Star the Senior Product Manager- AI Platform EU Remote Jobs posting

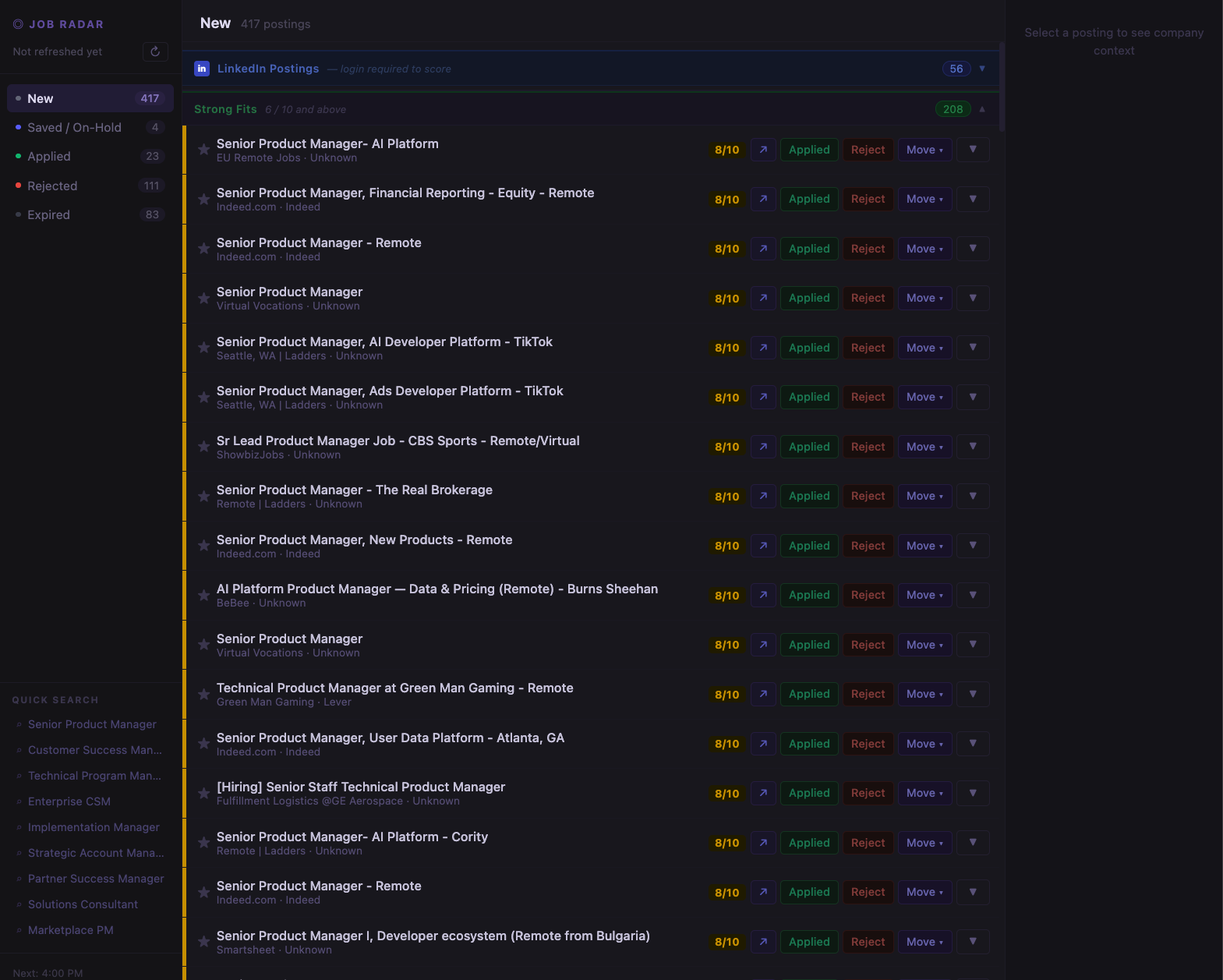(203, 150)
